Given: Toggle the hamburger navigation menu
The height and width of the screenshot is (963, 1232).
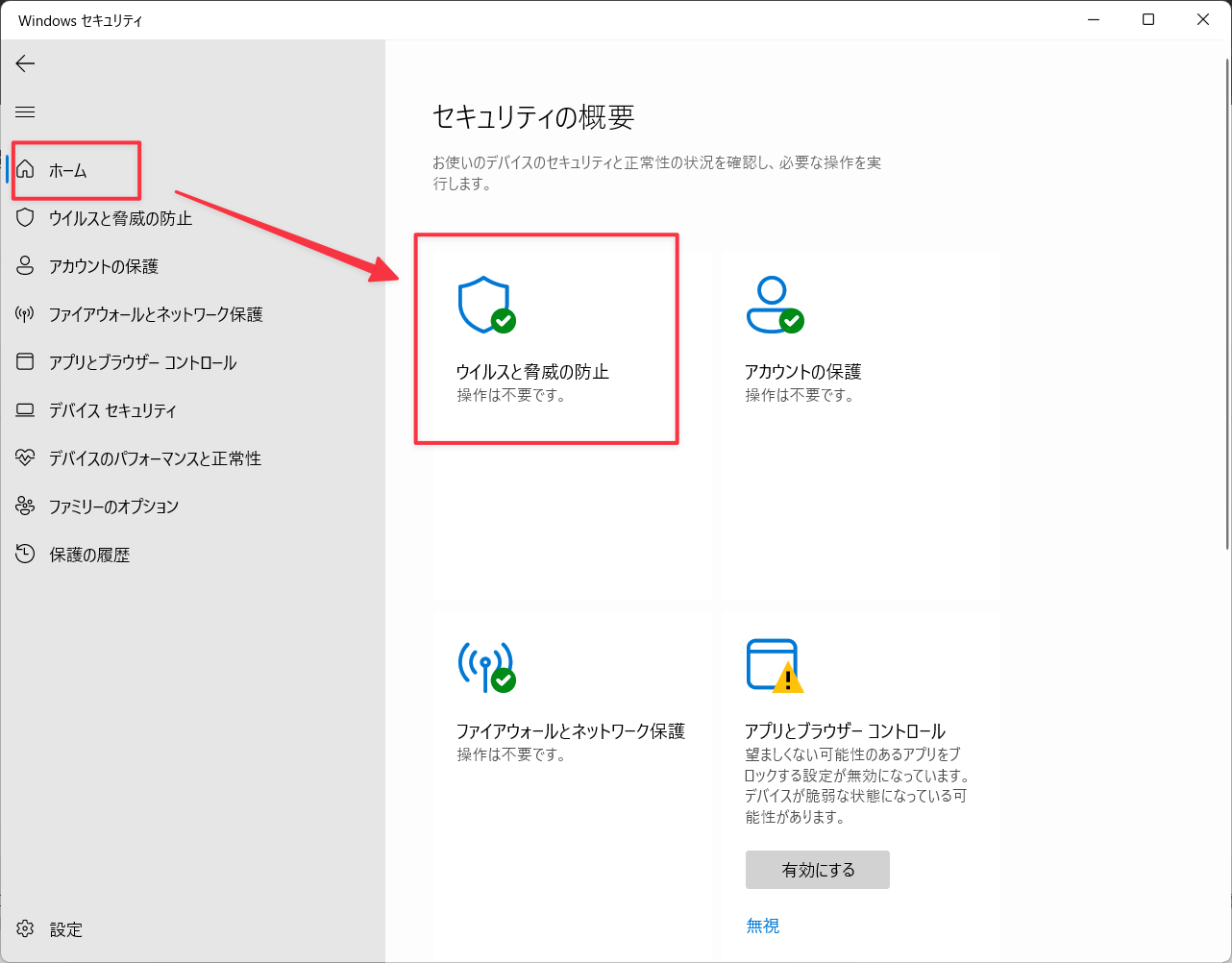Looking at the screenshot, I should tap(25, 112).
